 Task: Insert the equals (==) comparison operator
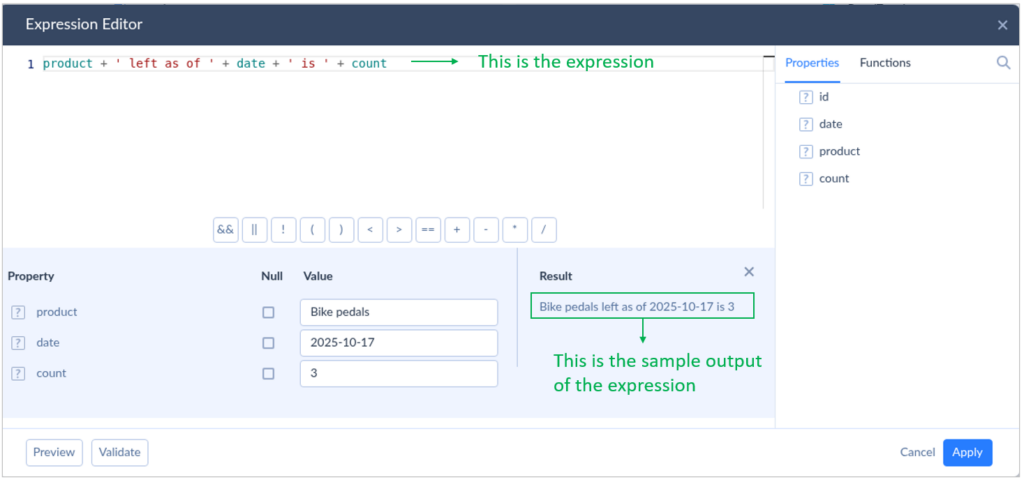click(x=428, y=230)
